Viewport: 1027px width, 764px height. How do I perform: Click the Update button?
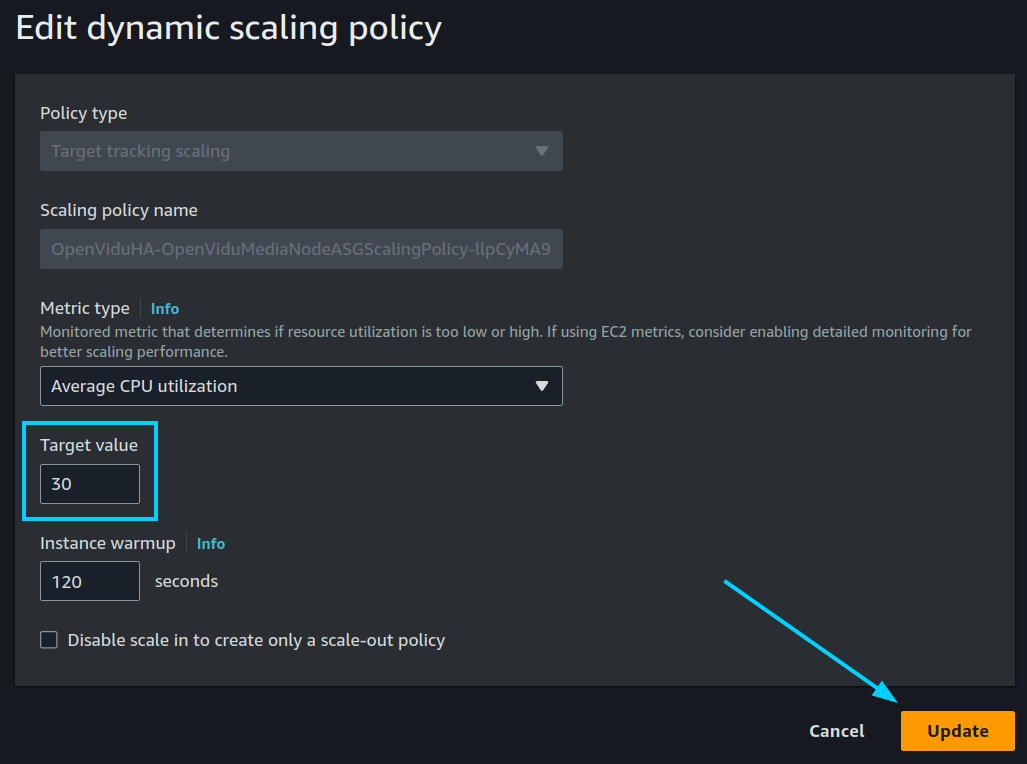click(956, 730)
